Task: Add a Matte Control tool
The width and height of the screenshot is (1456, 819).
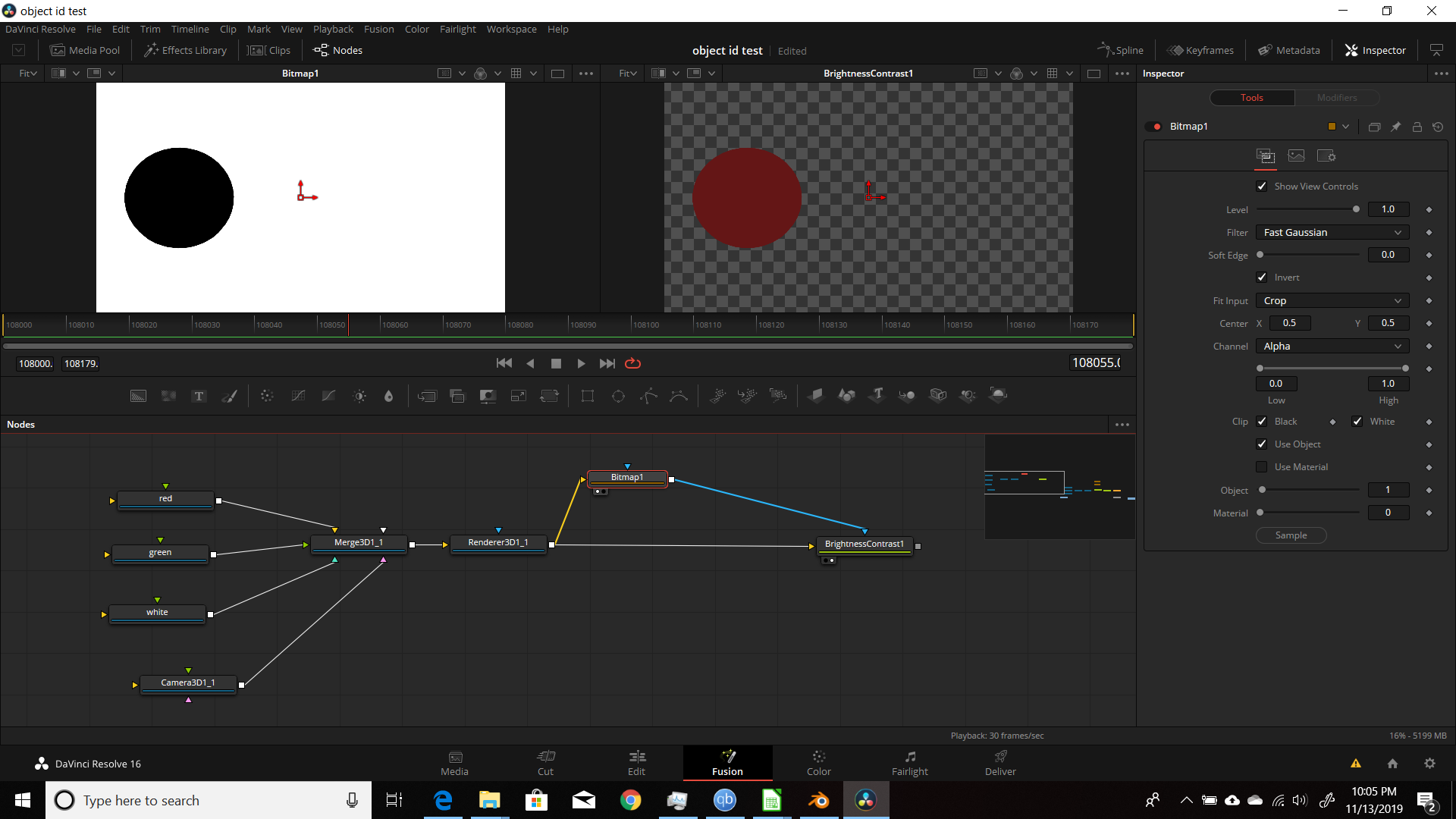Action: coord(488,396)
